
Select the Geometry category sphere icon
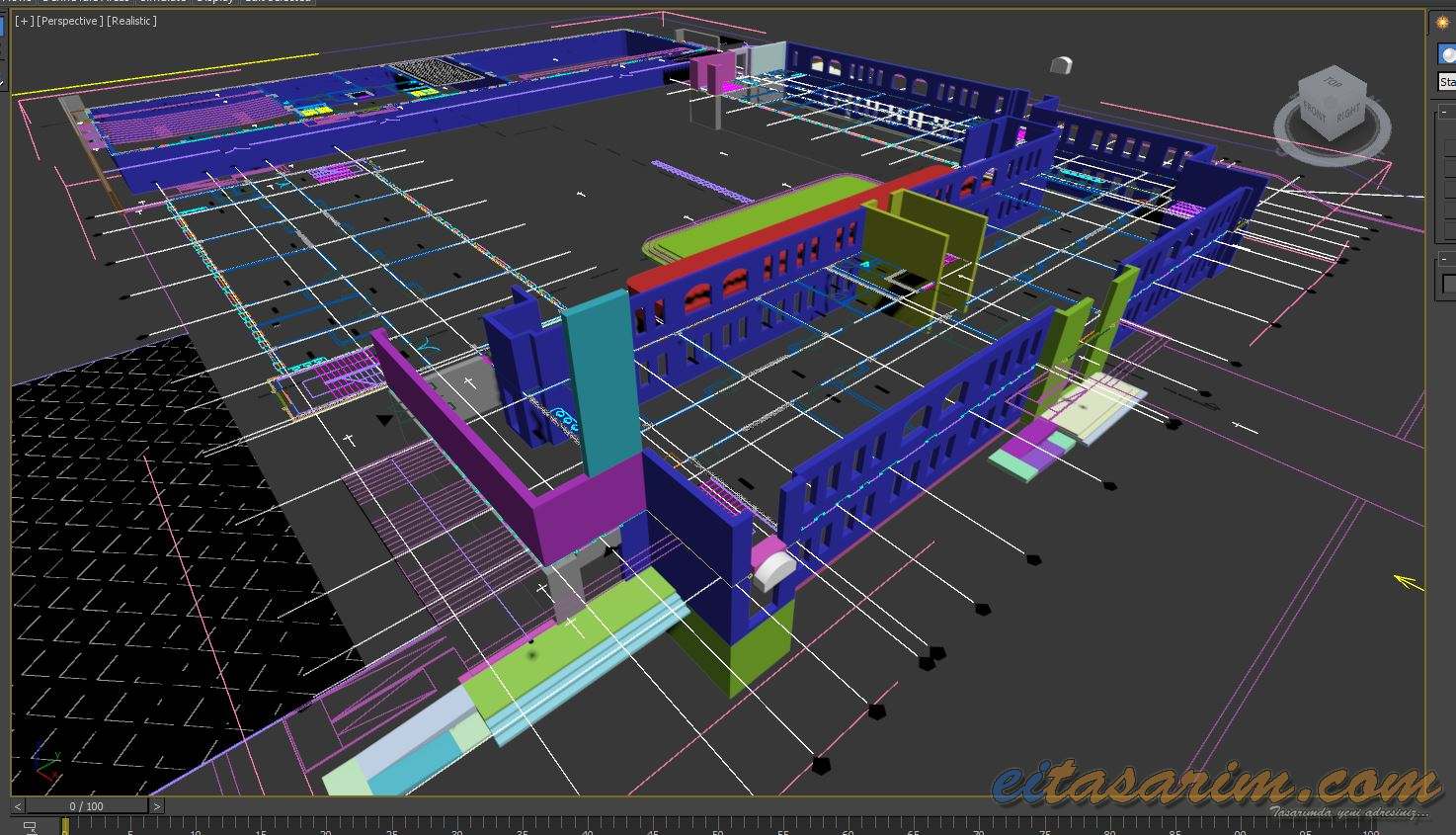1447,54
